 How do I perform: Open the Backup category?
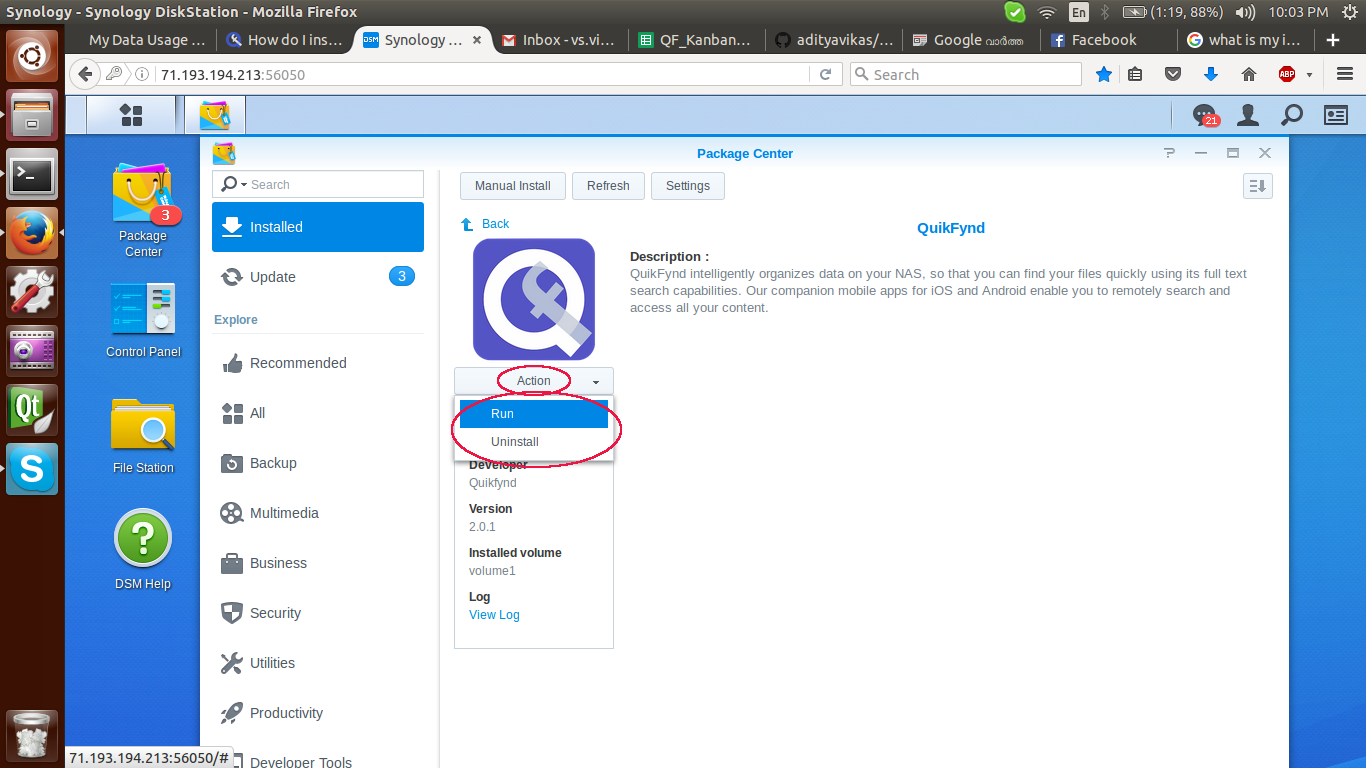point(318,463)
